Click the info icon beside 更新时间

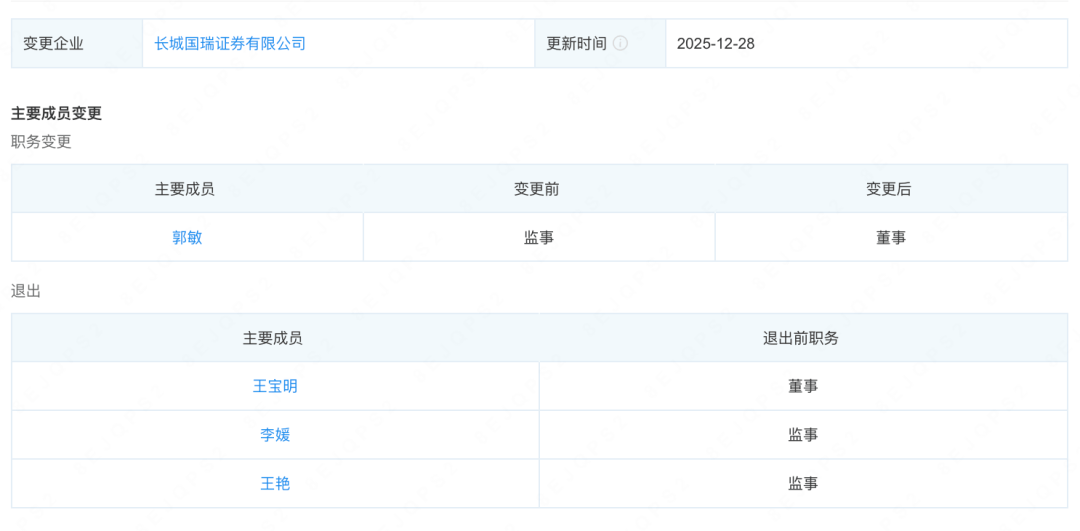(621, 43)
